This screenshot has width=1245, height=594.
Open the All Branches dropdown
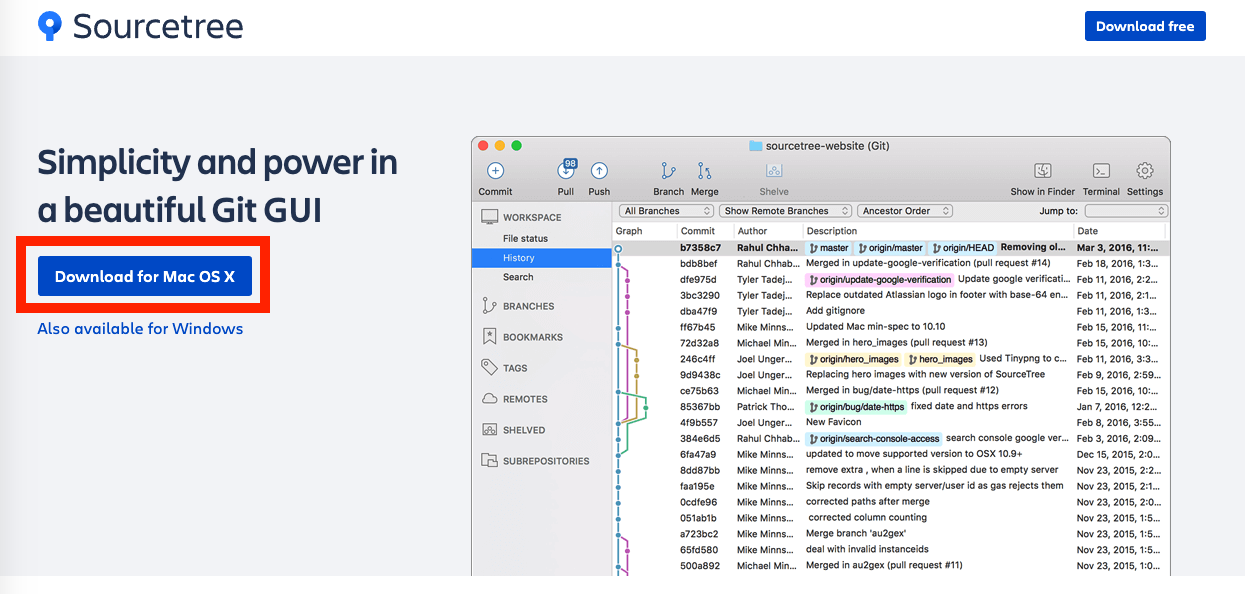point(667,211)
